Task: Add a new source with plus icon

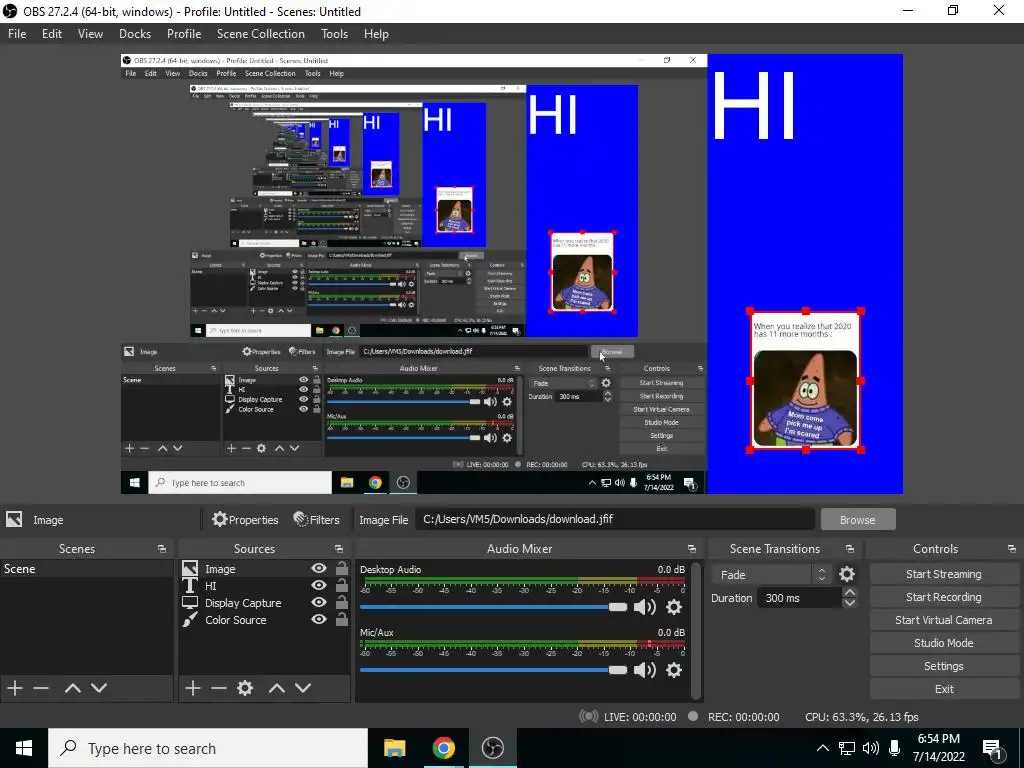Action: click(x=193, y=688)
